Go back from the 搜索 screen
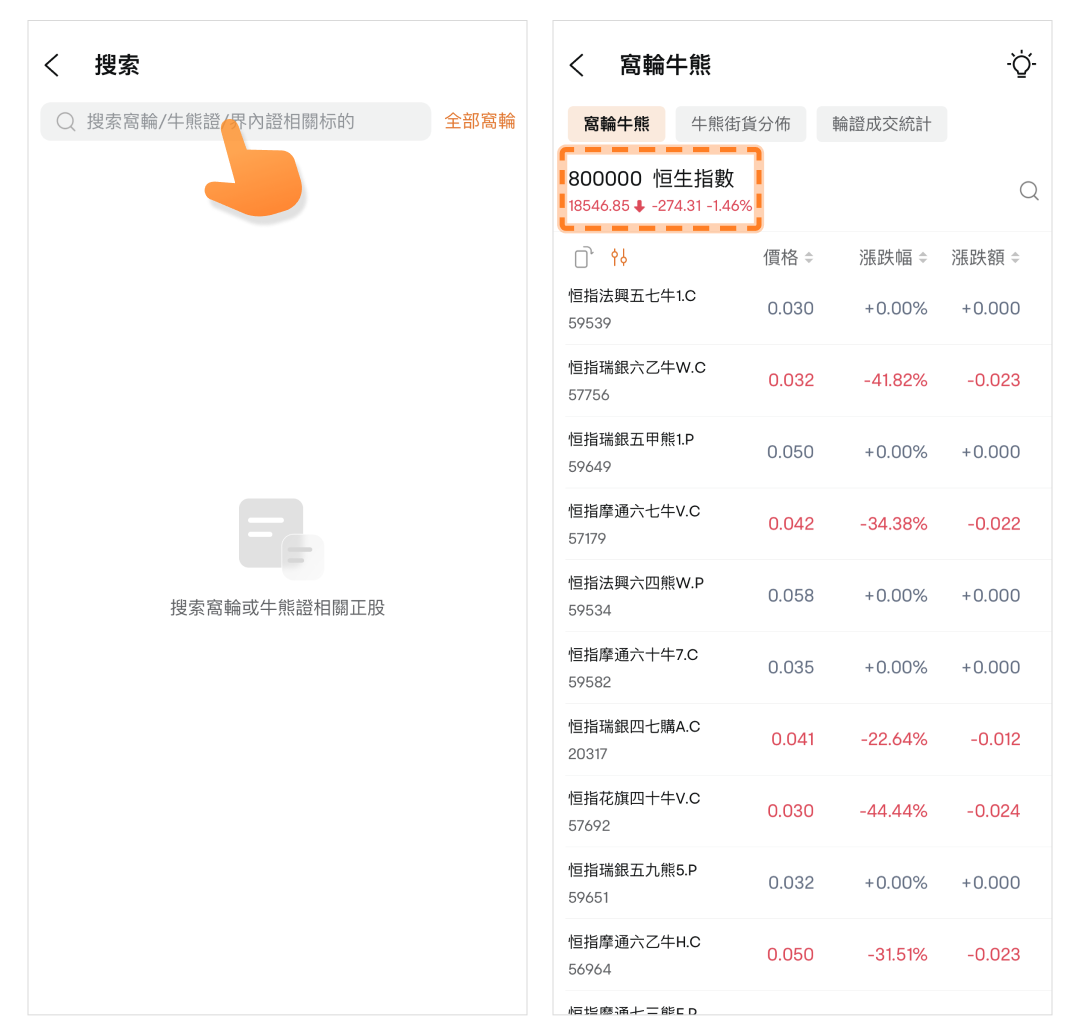This screenshot has width=1080, height=1036. coord(52,66)
